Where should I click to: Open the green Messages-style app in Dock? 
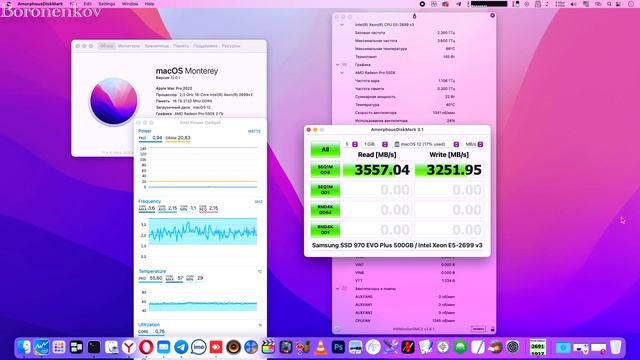460,347
